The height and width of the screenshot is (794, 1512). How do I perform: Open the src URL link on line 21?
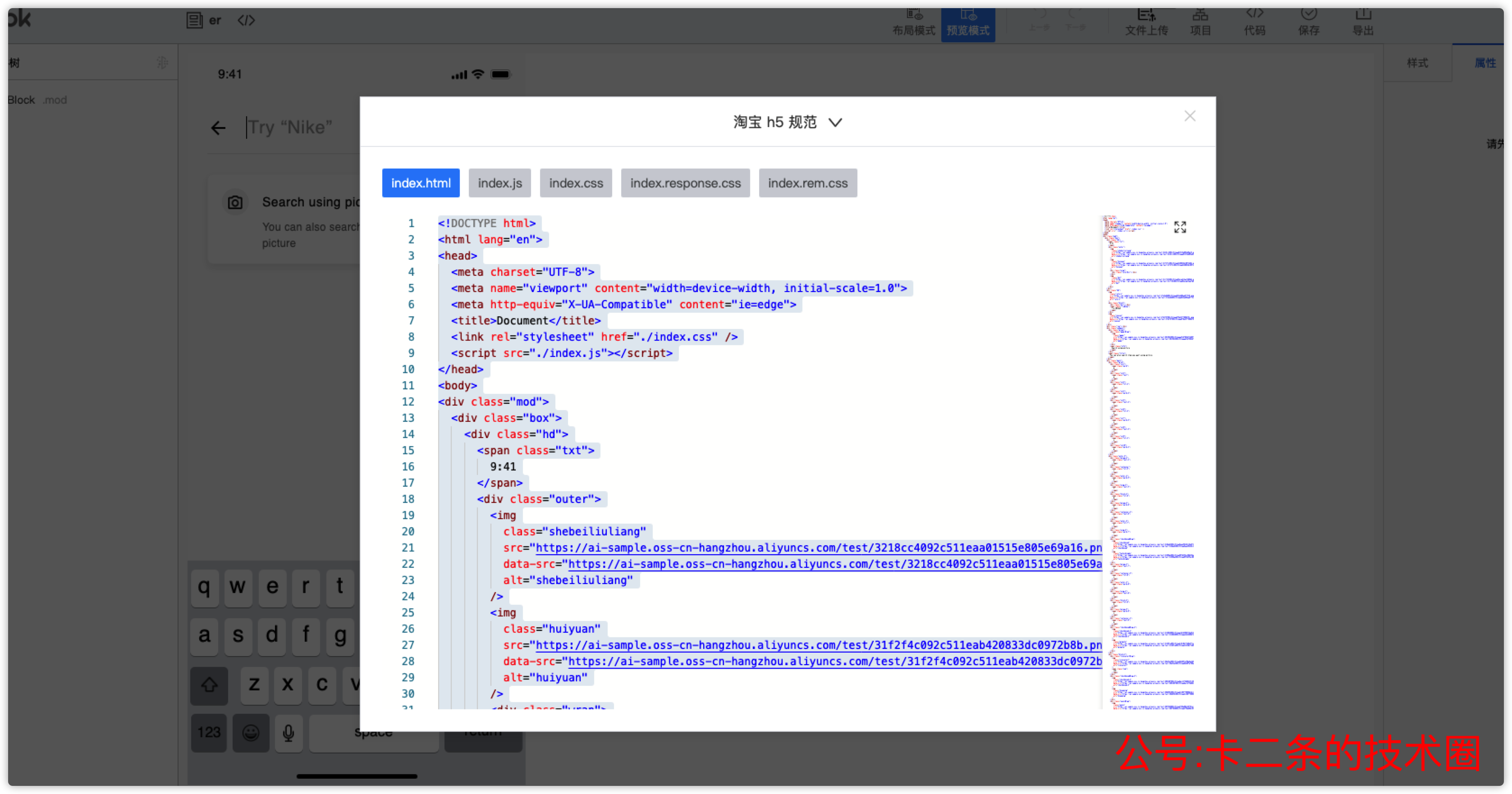click(819, 548)
